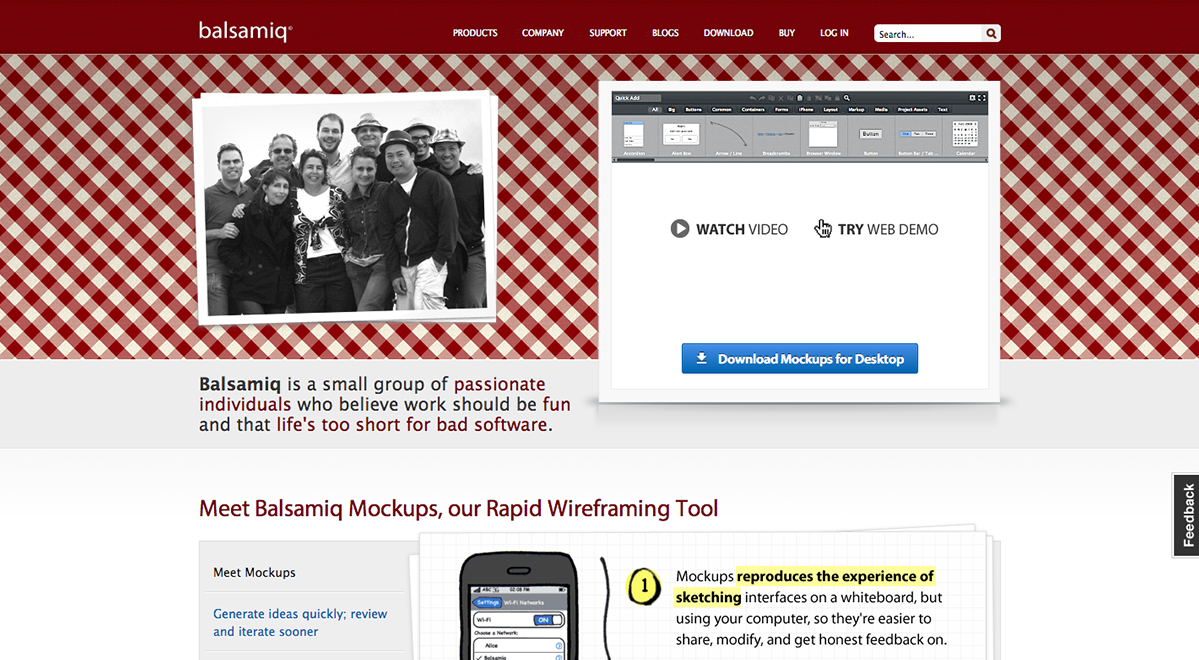Switch to the Big category tab

671,109
